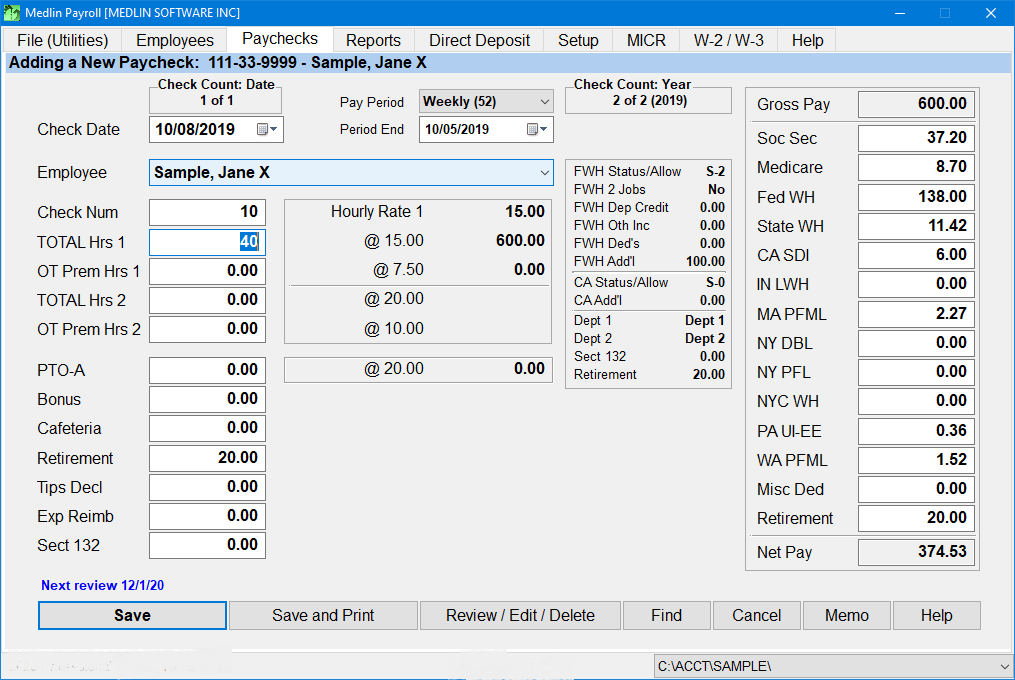
Task: Click the Find button
Action: point(666,615)
